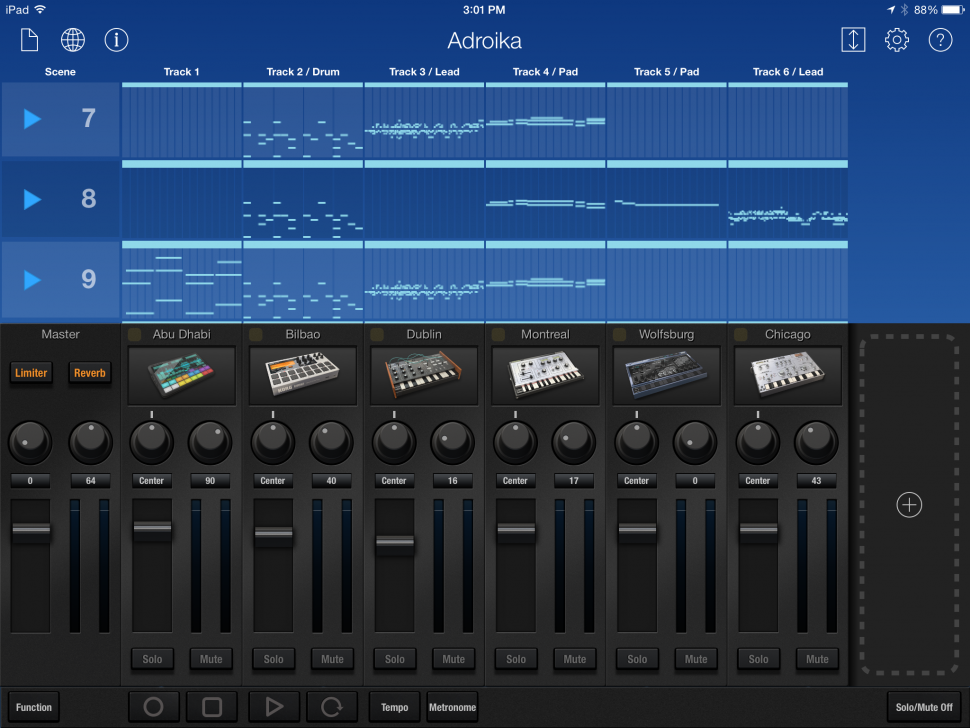
Task: Open the settings gear icon
Action: coord(896,40)
